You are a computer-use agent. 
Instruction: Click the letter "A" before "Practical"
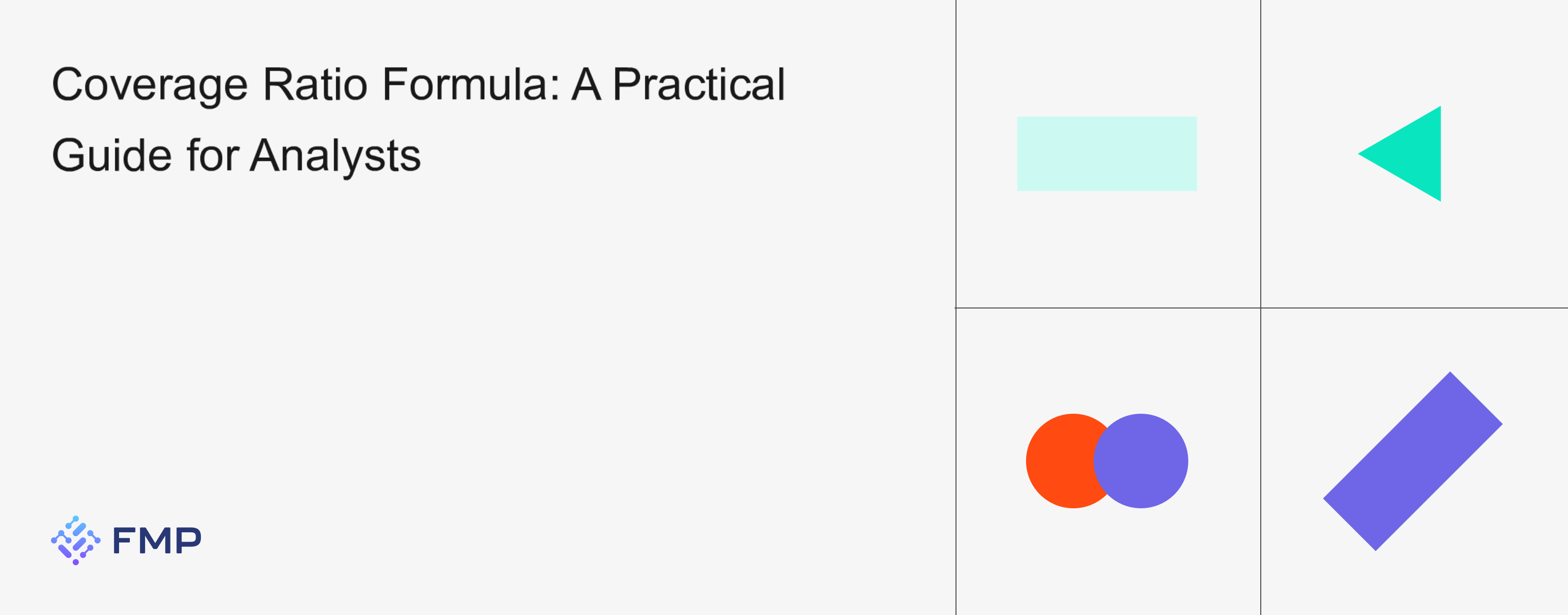click(x=586, y=85)
